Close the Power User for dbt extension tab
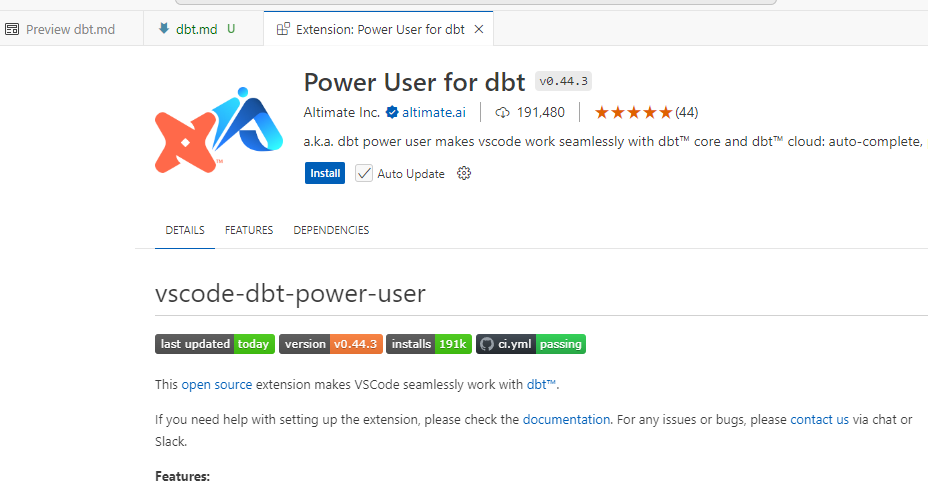Screen dimensions: 928x486 click(x=479, y=29)
